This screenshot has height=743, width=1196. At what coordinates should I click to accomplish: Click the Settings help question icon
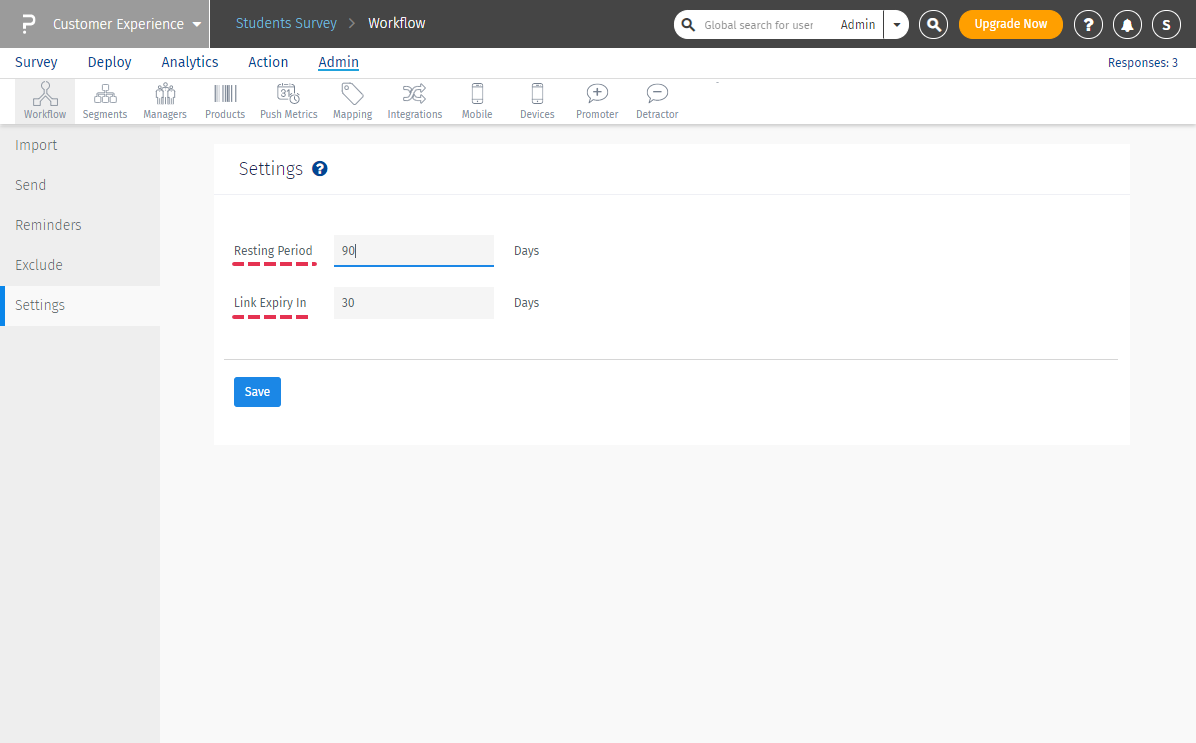[x=320, y=169]
